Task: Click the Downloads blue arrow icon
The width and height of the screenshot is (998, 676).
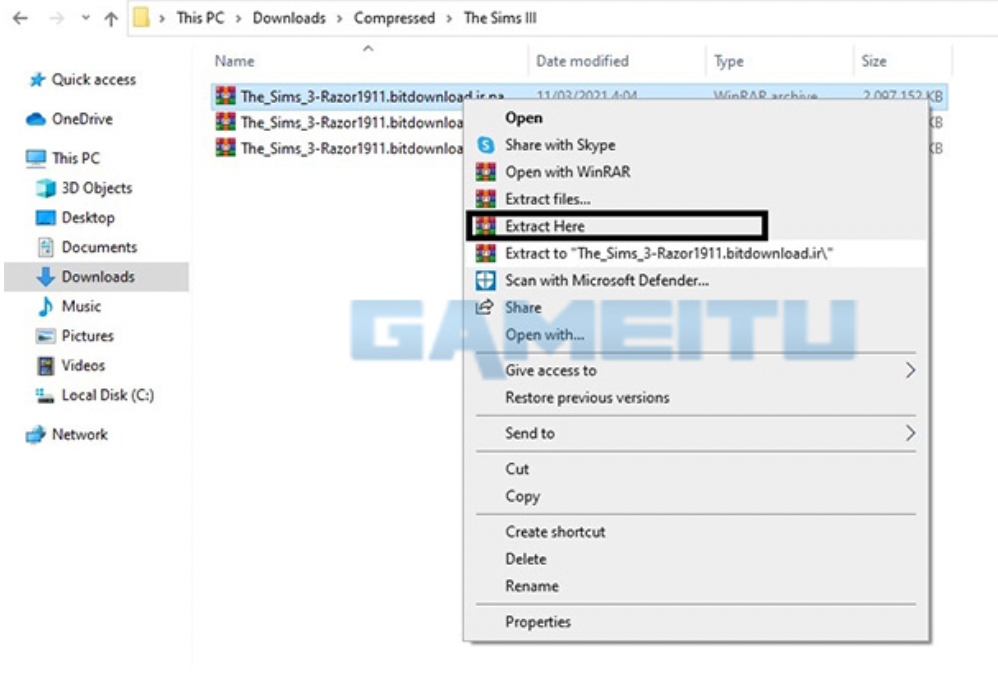Action: coord(45,277)
